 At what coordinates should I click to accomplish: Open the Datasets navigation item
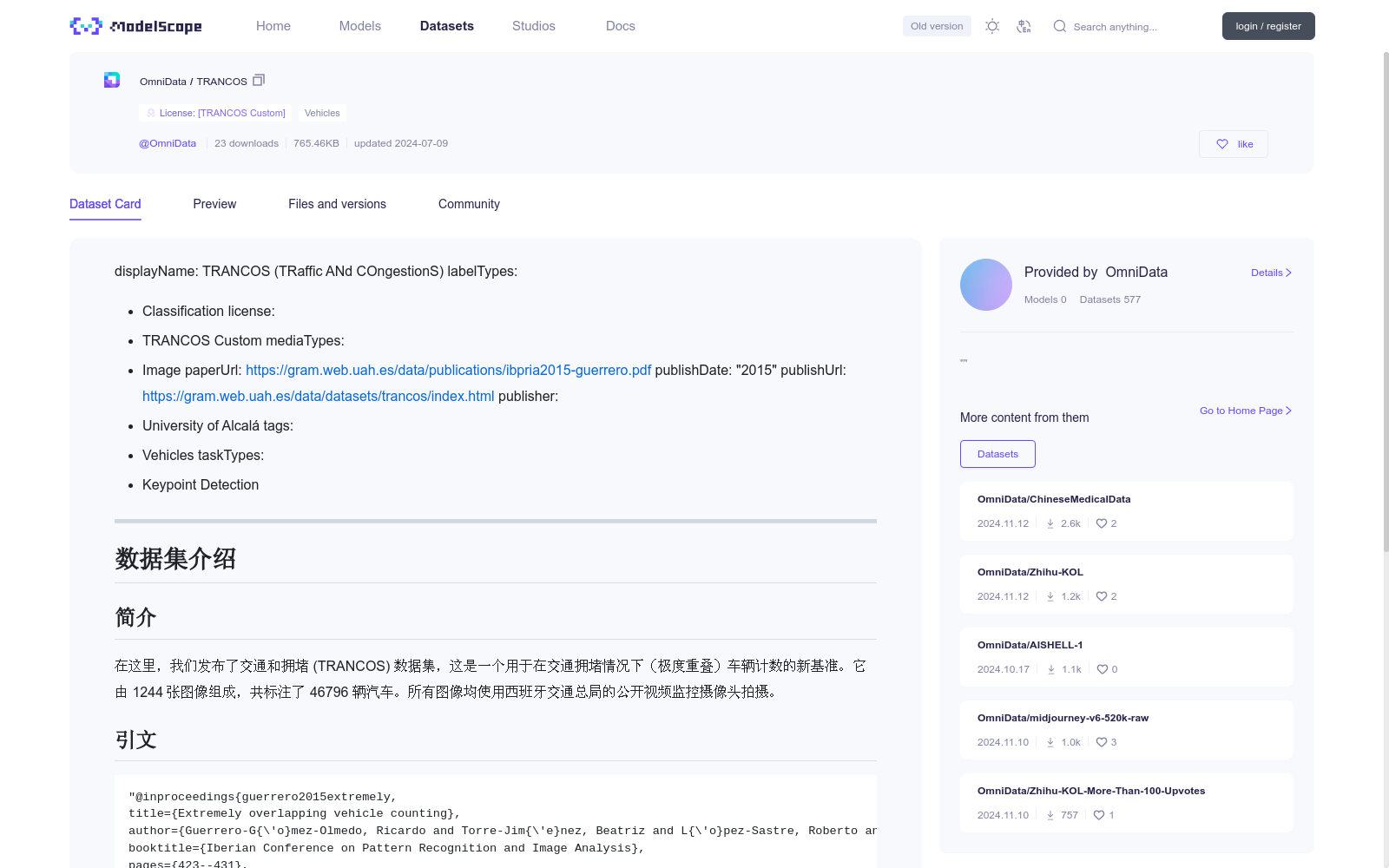point(447,26)
